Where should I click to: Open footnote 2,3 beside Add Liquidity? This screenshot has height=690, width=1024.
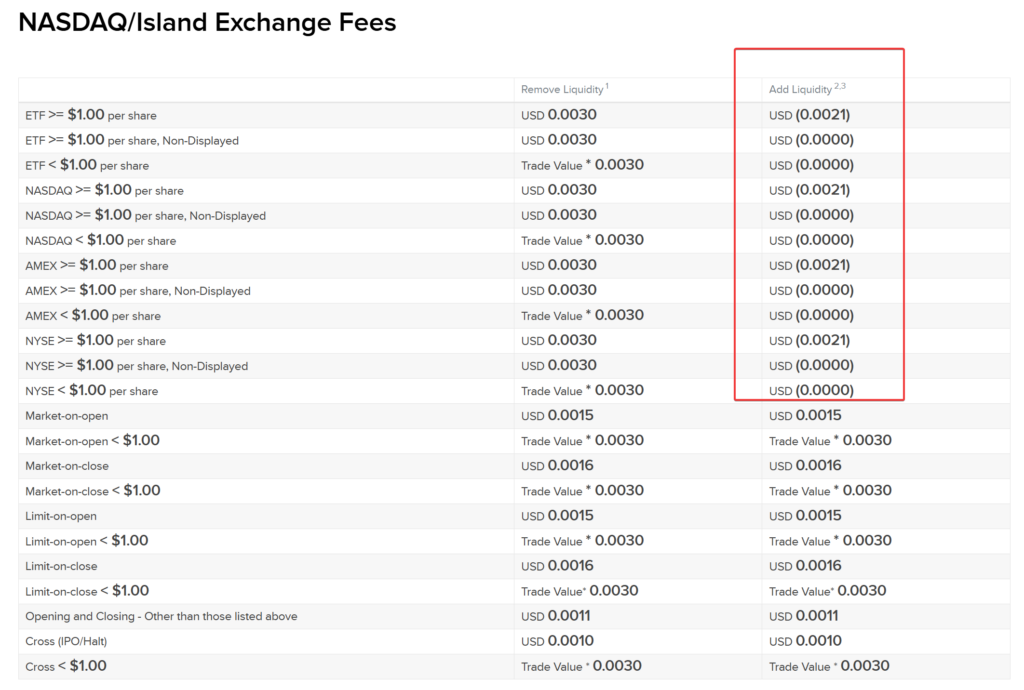coord(840,87)
